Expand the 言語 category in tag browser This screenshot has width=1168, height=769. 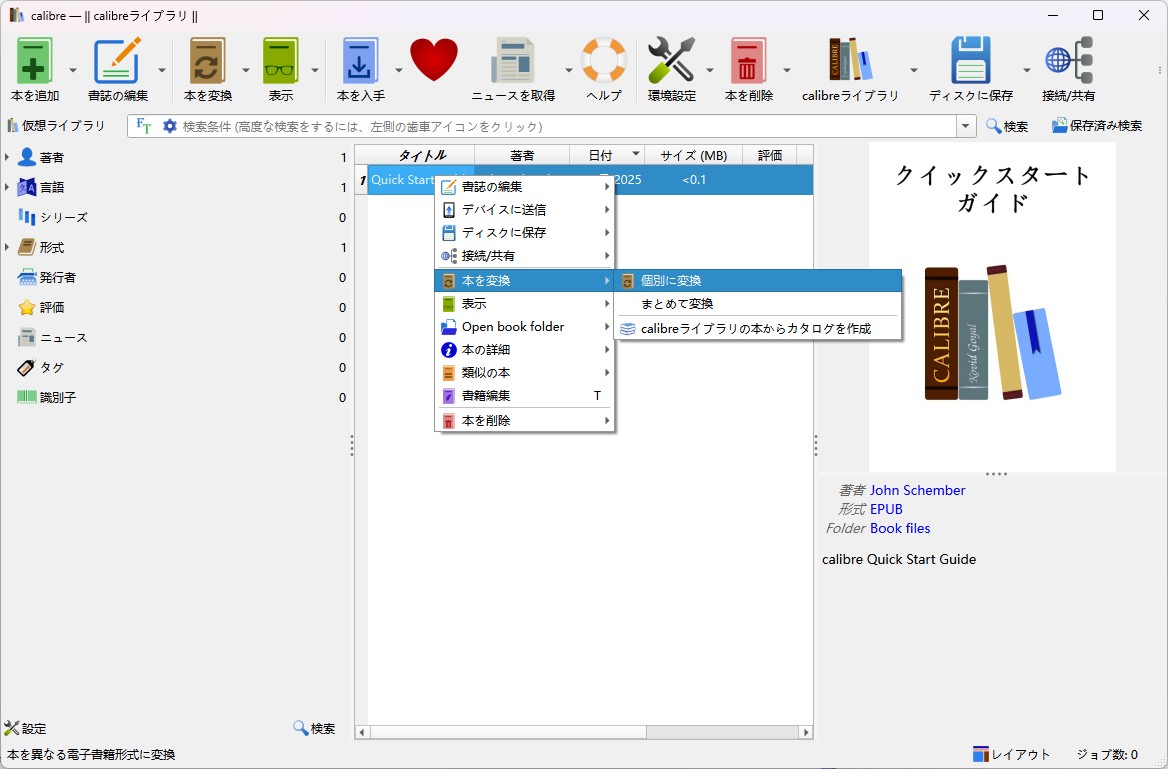click(x=7, y=187)
